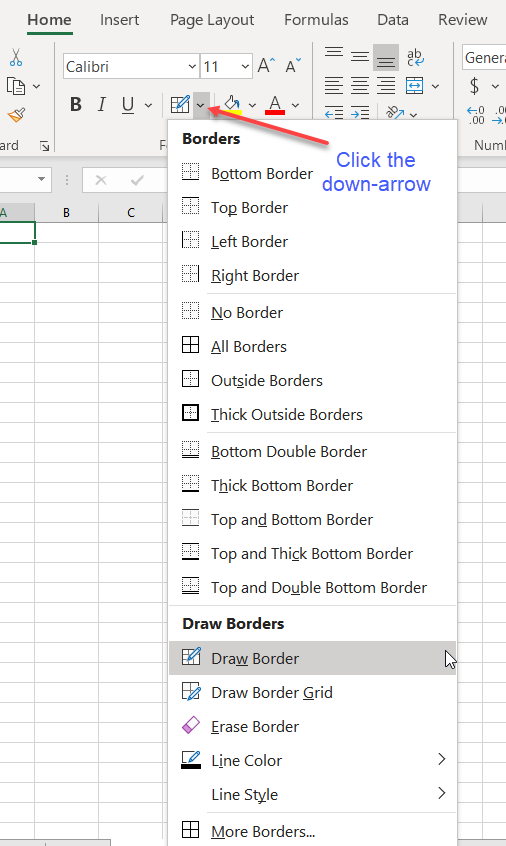Choose Top Border from the menu
This screenshot has height=846, width=506.
tap(313, 208)
